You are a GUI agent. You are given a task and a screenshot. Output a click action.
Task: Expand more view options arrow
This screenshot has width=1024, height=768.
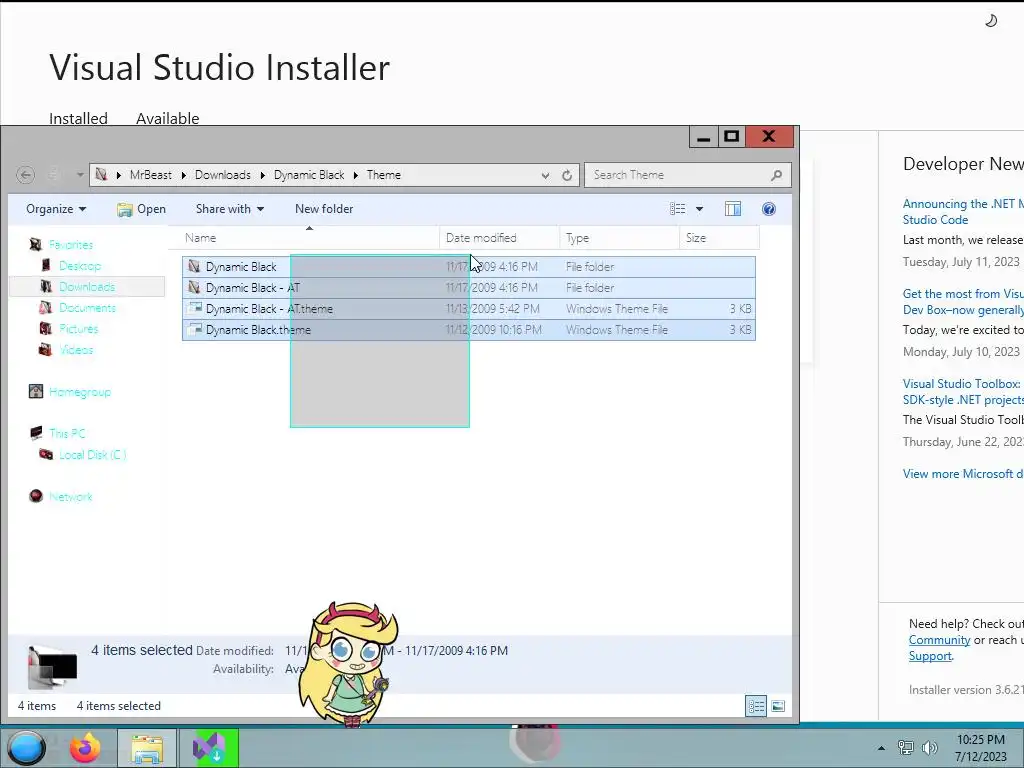click(699, 209)
